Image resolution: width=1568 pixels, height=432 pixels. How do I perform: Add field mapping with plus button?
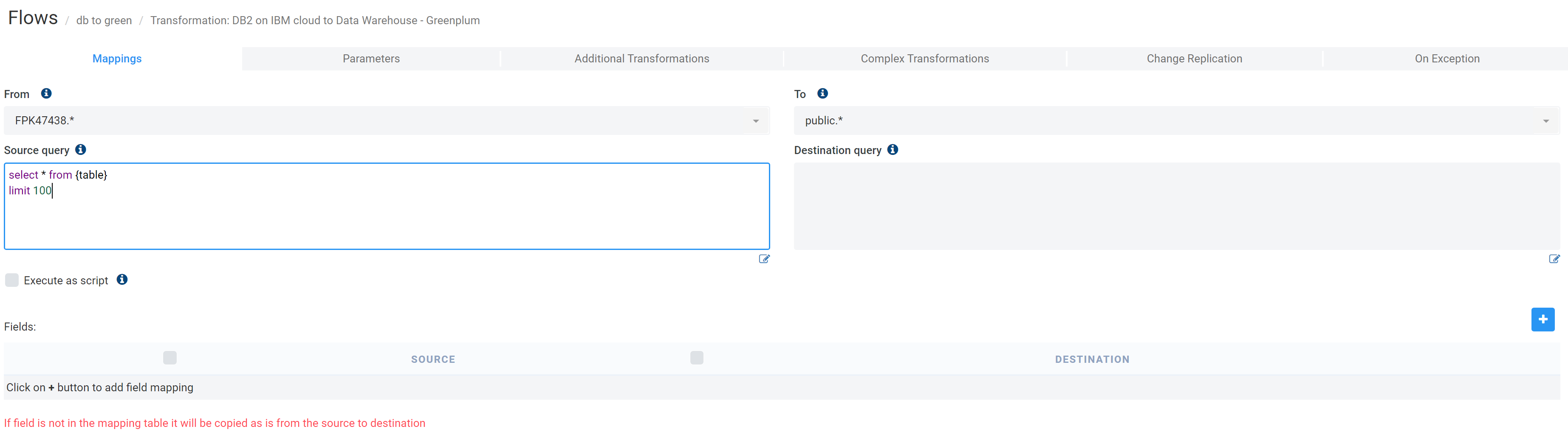click(1543, 320)
